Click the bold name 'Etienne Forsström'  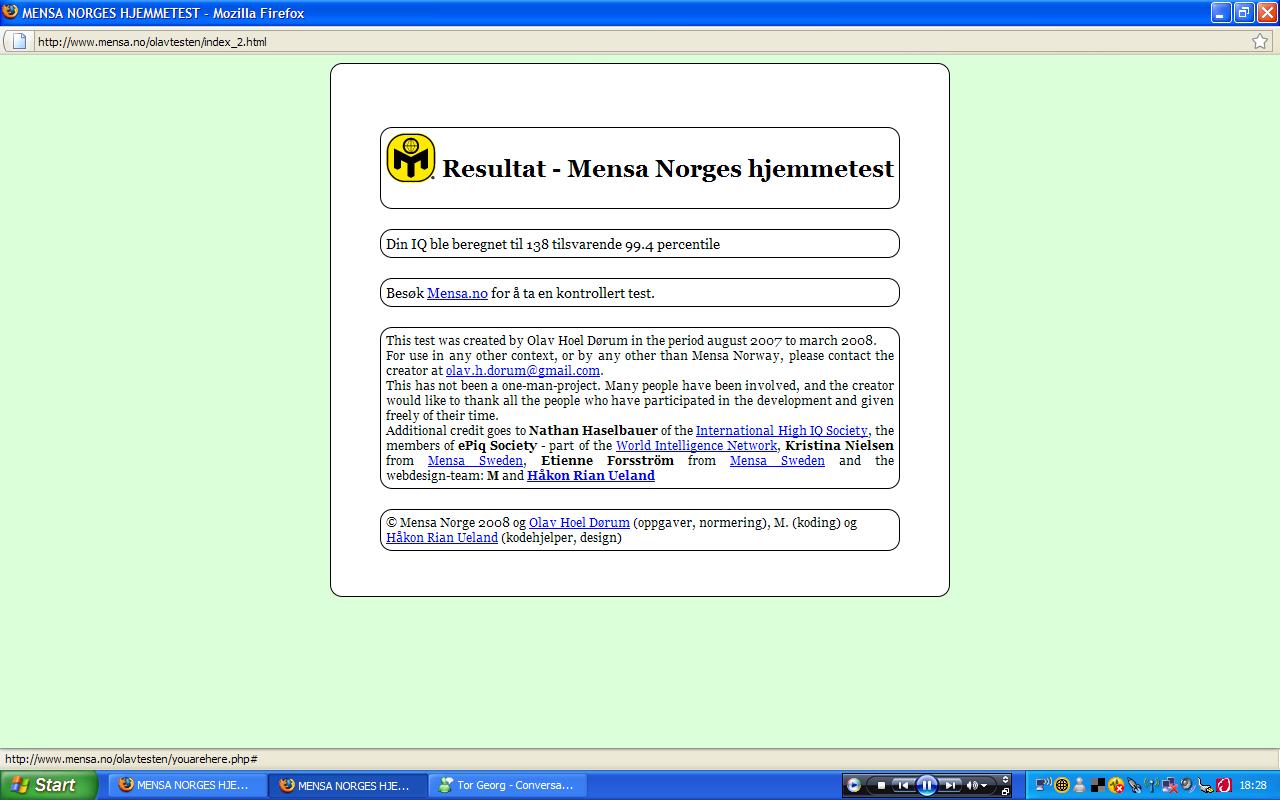[x=607, y=460]
